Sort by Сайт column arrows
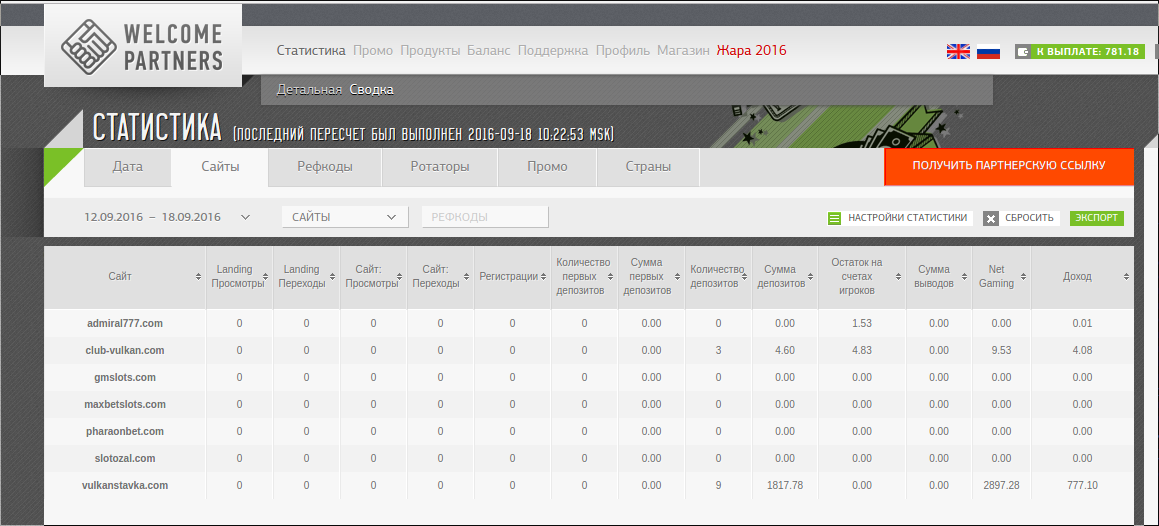The height and width of the screenshot is (526, 1159). click(198, 276)
